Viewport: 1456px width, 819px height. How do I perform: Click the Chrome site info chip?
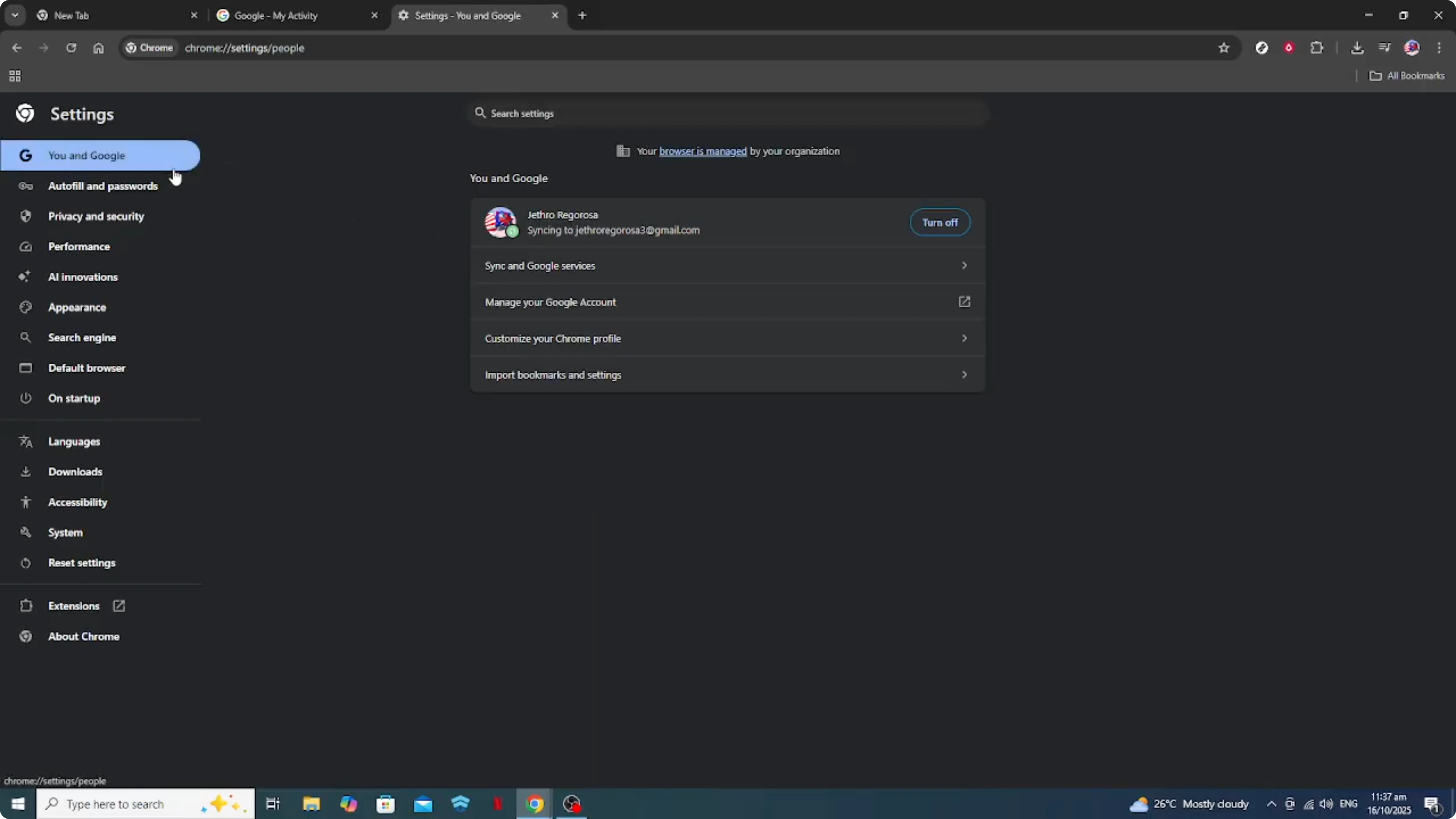(x=150, y=48)
